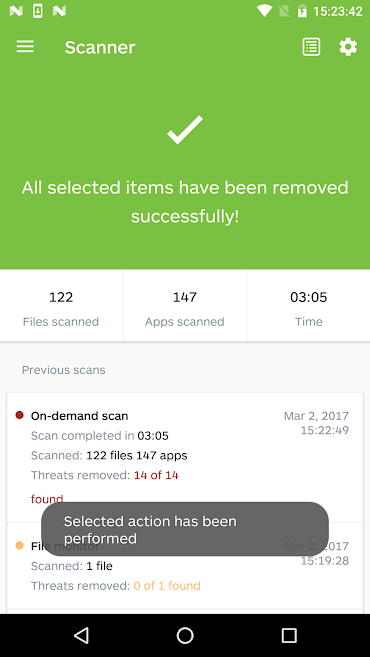Tap the Scanner title in the header
The image size is (370, 657).
pyautogui.click(x=100, y=47)
